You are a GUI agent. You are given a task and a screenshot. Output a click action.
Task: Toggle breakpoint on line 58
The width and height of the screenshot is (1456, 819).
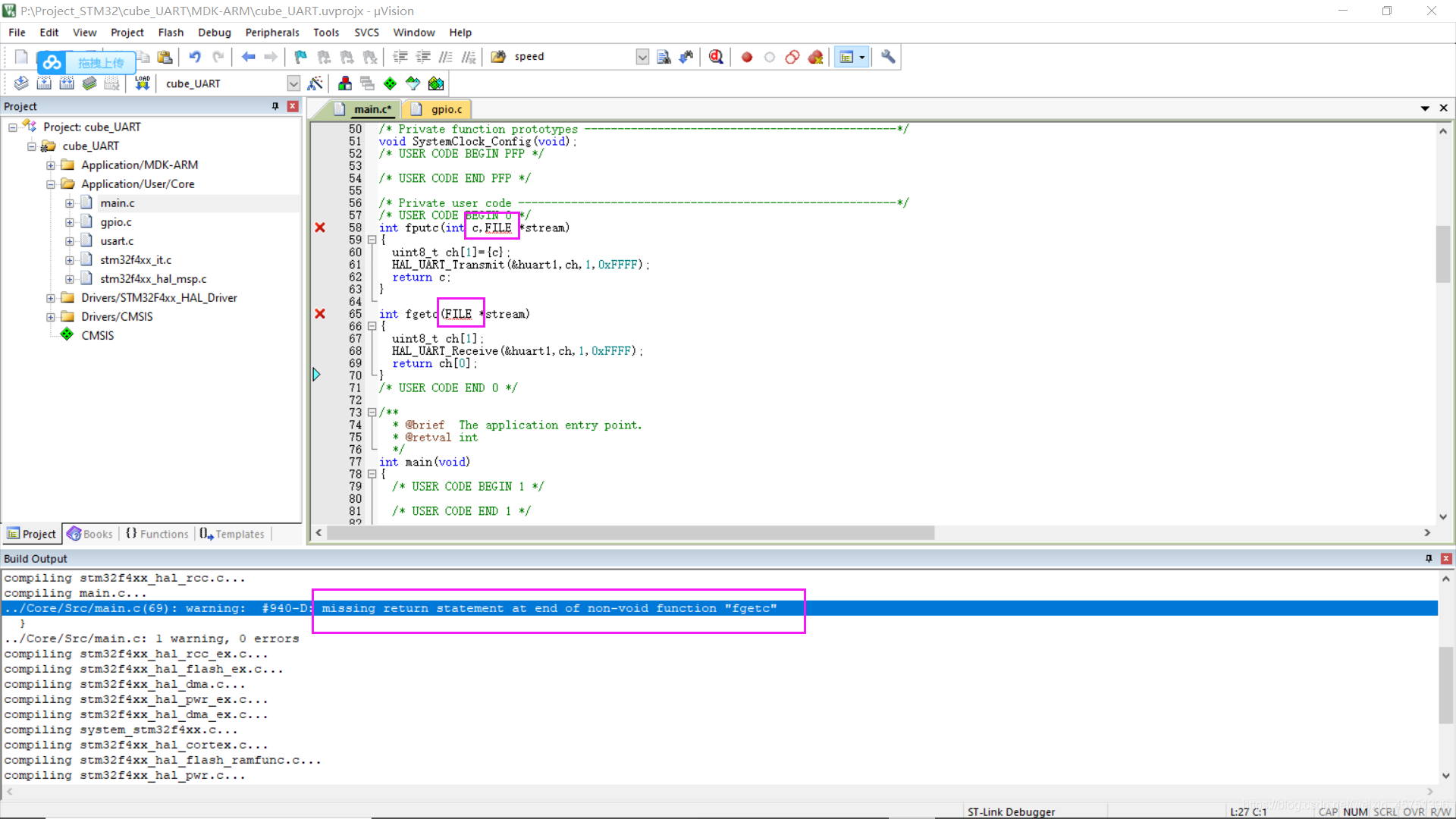(x=320, y=227)
